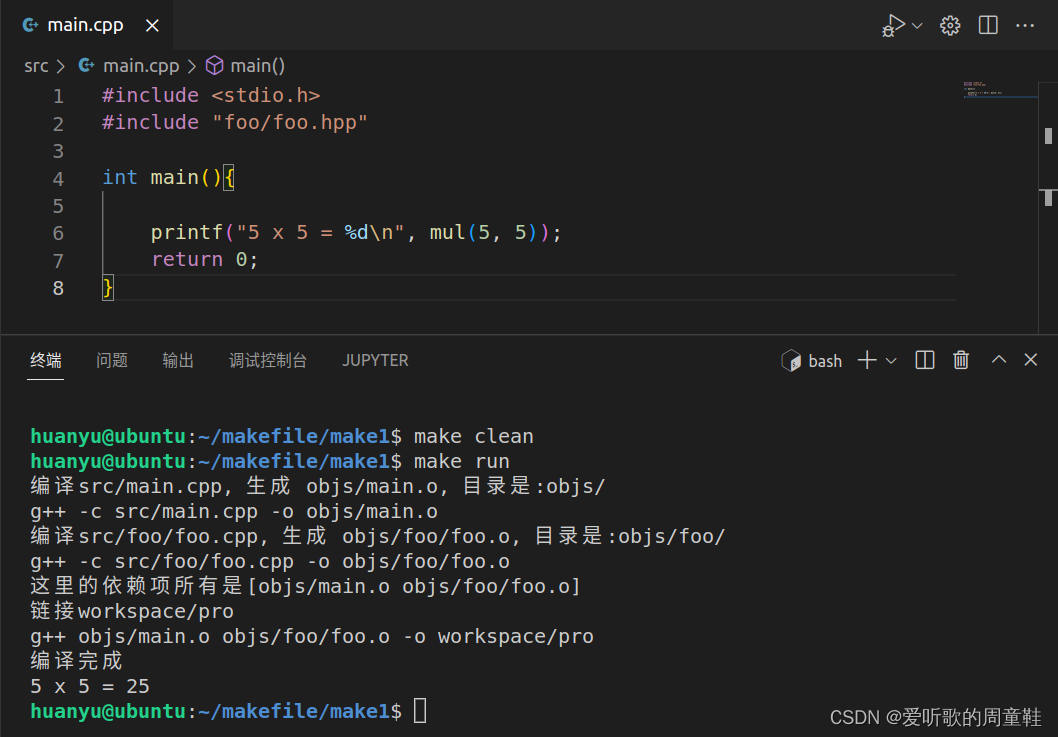Viewport: 1058px width, 737px height.
Task: Click the cube symbol icon next to main()
Action: 215,65
